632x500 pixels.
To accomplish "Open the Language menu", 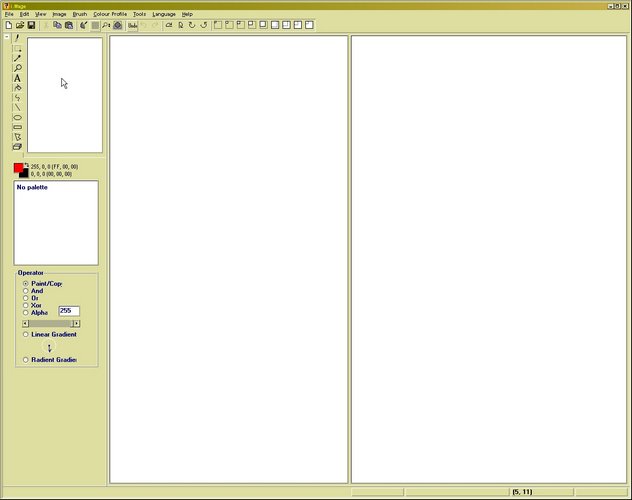I will click(163, 14).
